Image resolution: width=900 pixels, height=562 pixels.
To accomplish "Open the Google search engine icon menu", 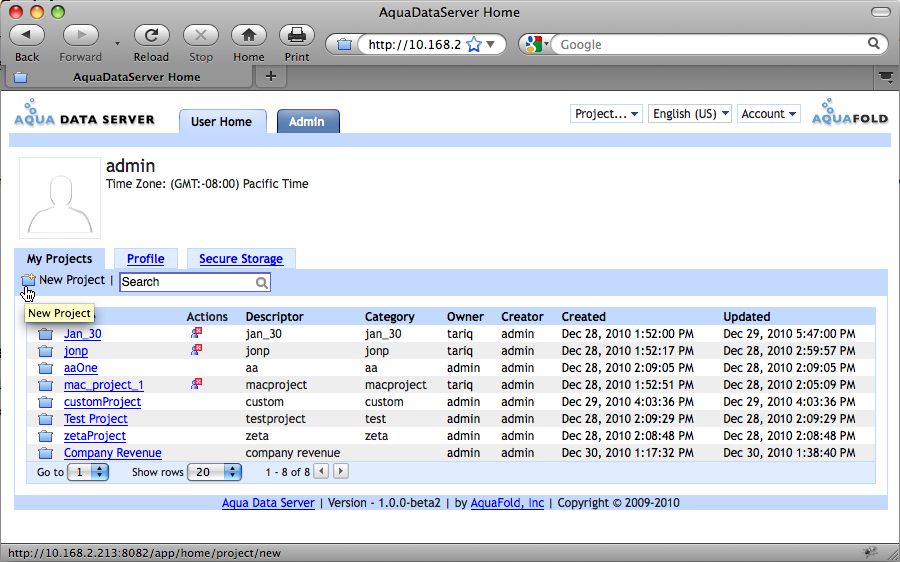I will click(x=537, y=44).
